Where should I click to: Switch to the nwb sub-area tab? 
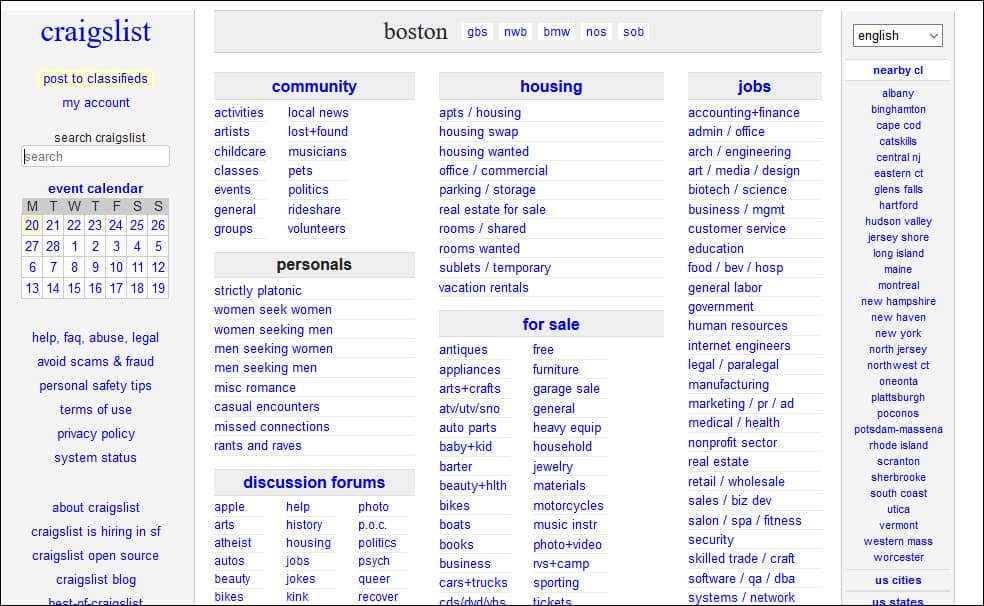click(515, 31)
